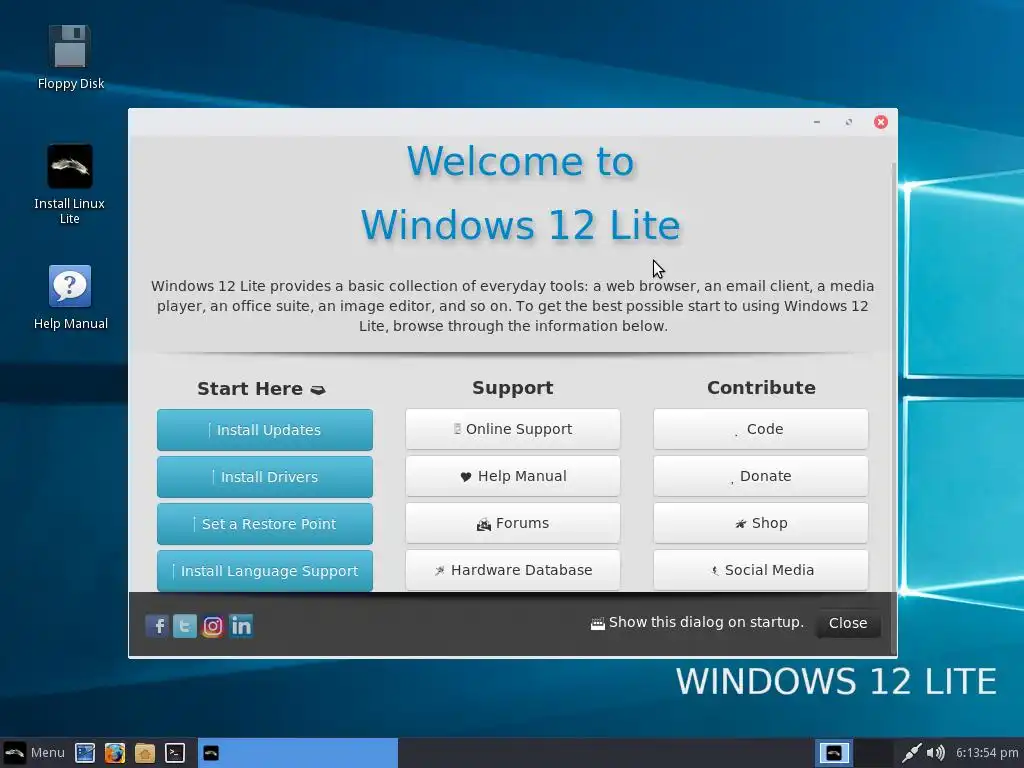Open the Menu button in taskbar
This screenshot has height=768, width=1024.
pyautogui.click(x=34, y=753)
